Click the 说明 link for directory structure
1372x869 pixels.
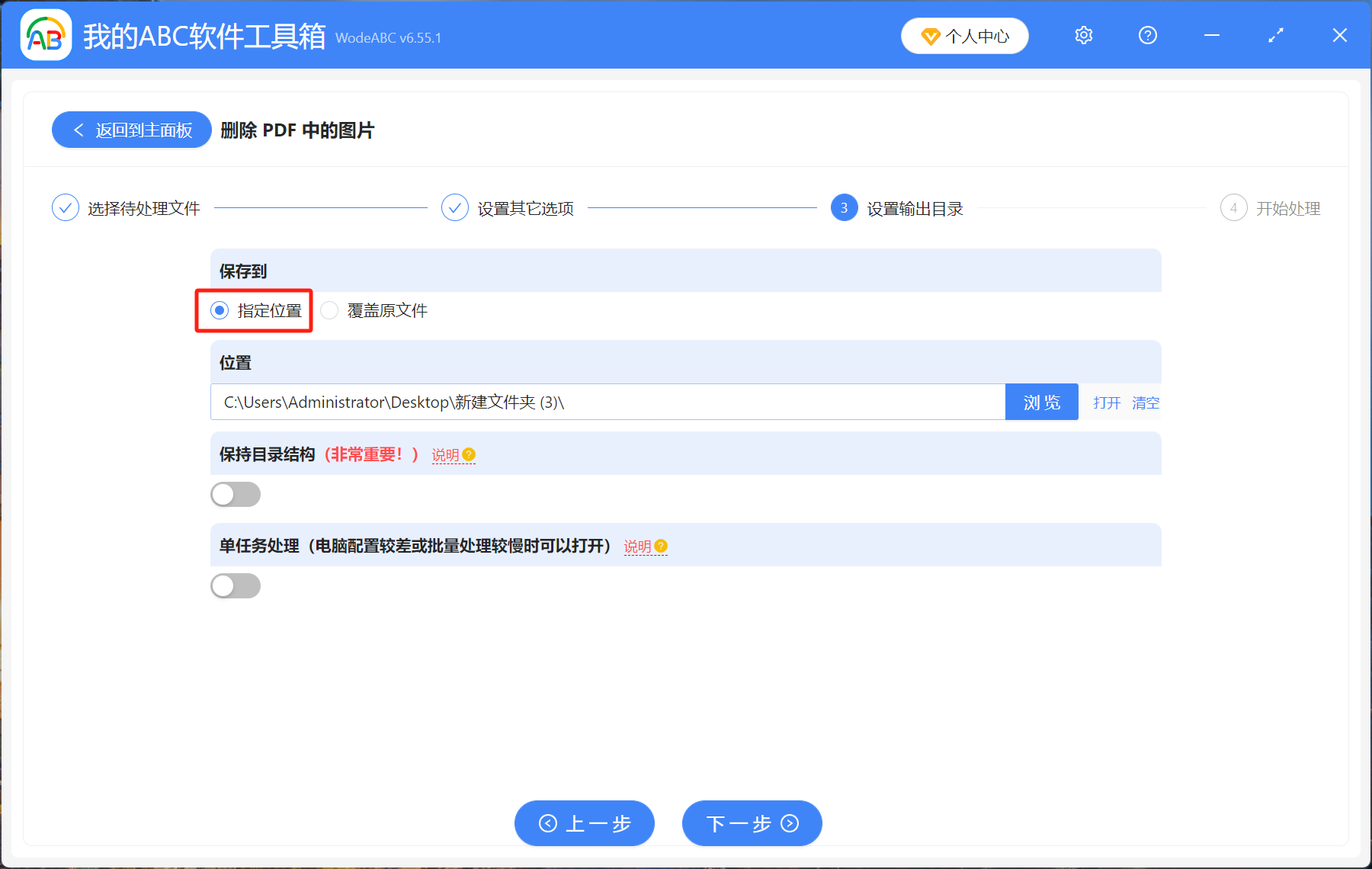pyautogui.click(x=444, y=455)
